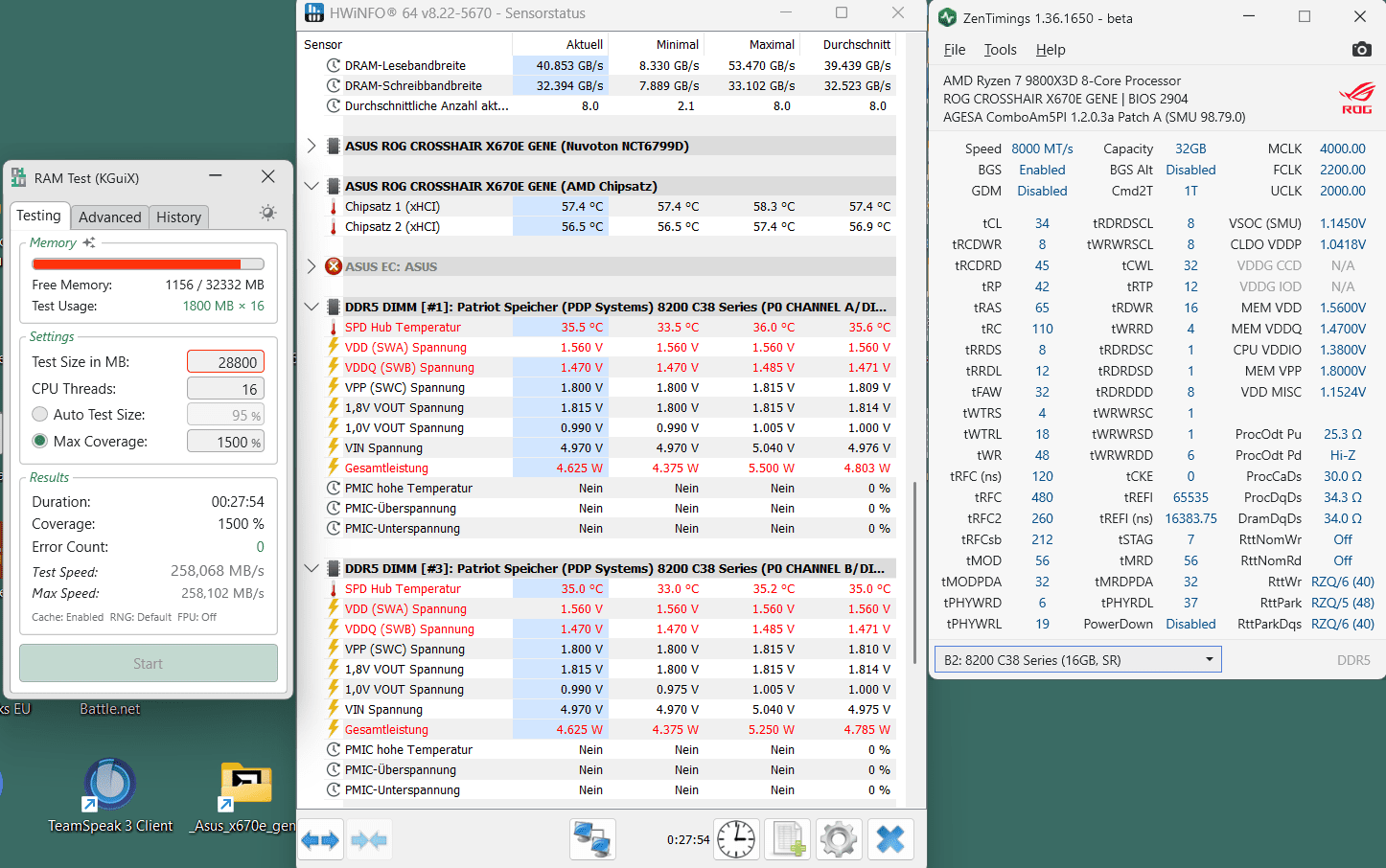Select the Max Coverage radio button
This screenshot has width=1386, height=868.
[x=40, y=441]
